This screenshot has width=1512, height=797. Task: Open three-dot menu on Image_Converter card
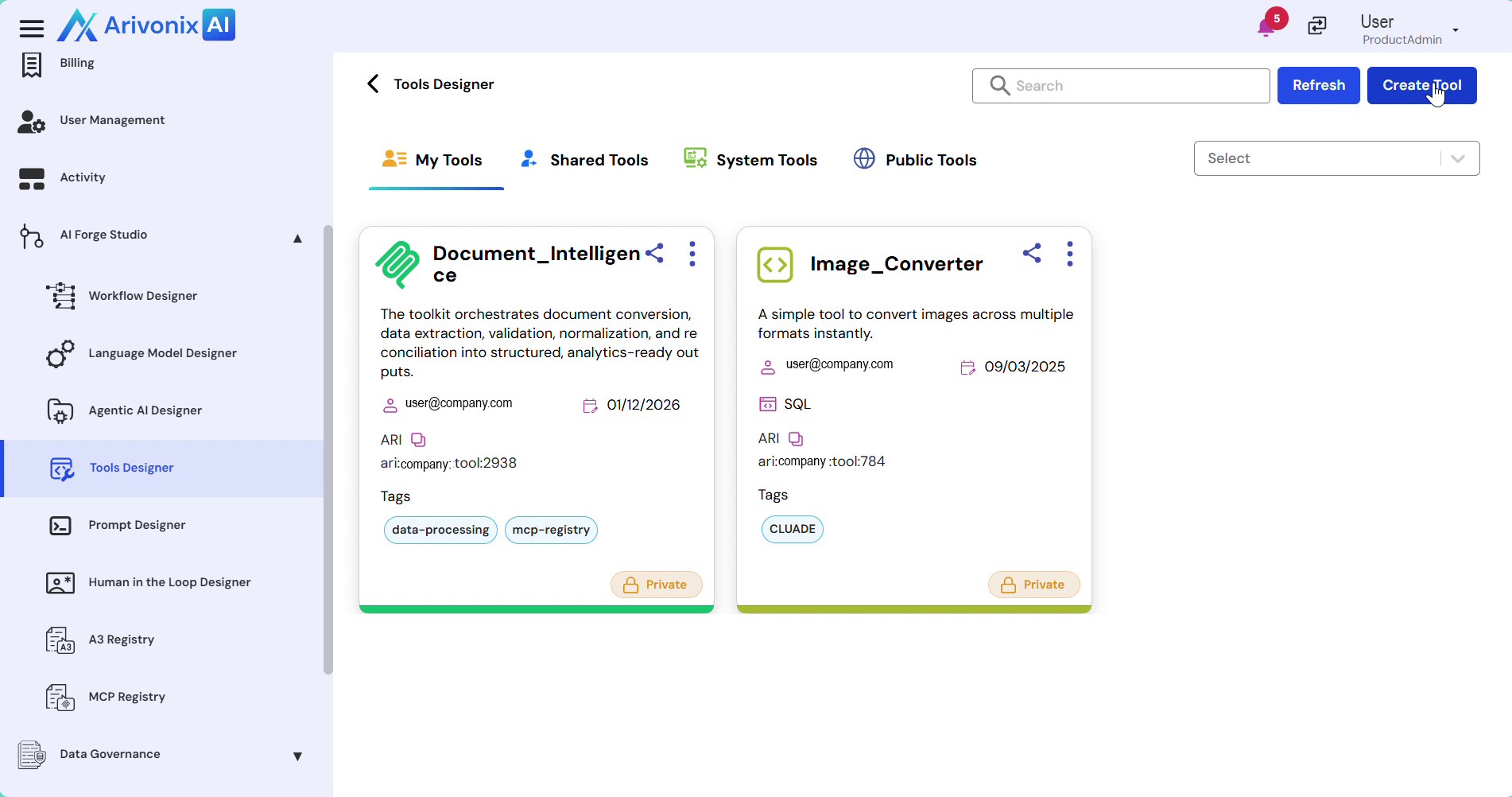(1070, 254)
